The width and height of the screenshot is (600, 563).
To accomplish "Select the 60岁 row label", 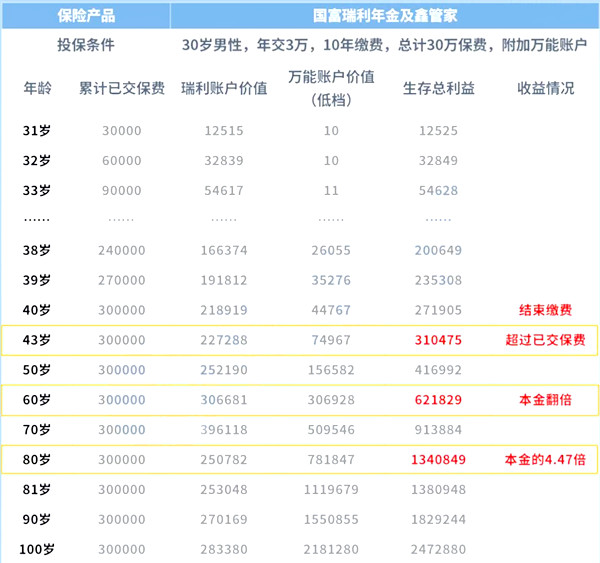I will [37, 400].
